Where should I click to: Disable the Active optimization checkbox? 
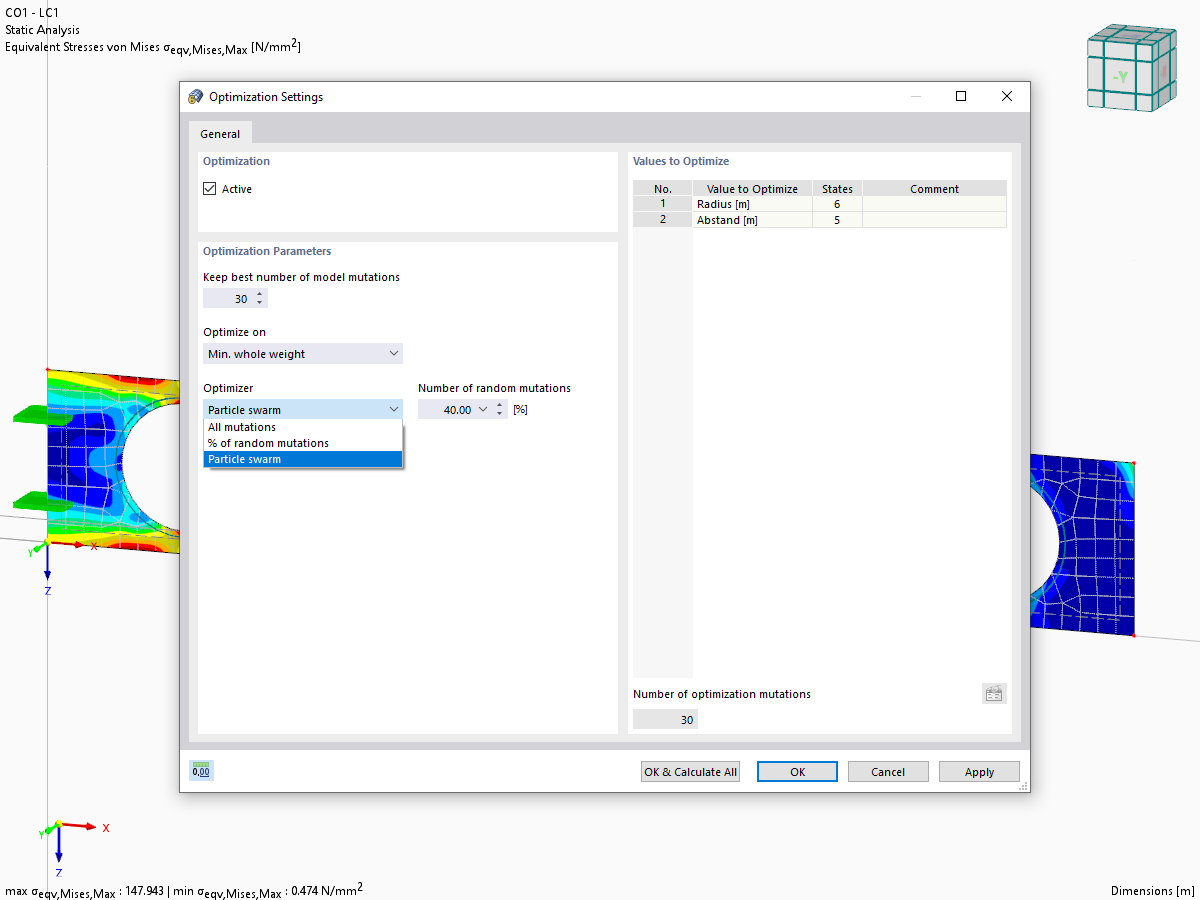(x=209, y=188)
